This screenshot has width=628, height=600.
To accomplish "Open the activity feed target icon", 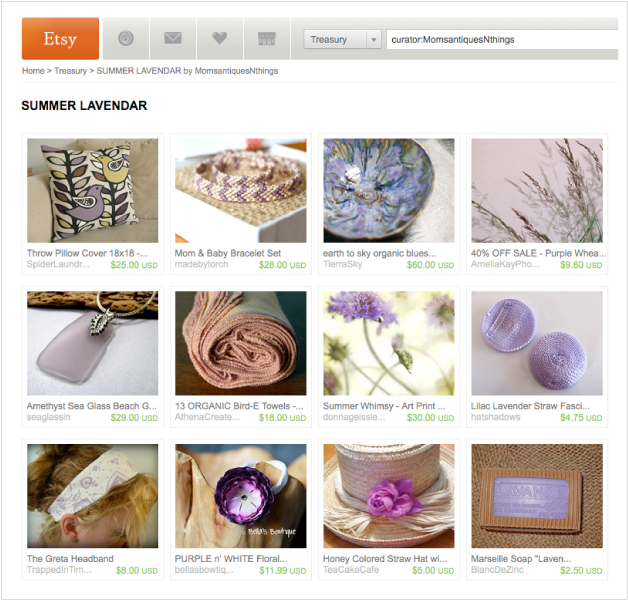I will [x=126, y=38].
